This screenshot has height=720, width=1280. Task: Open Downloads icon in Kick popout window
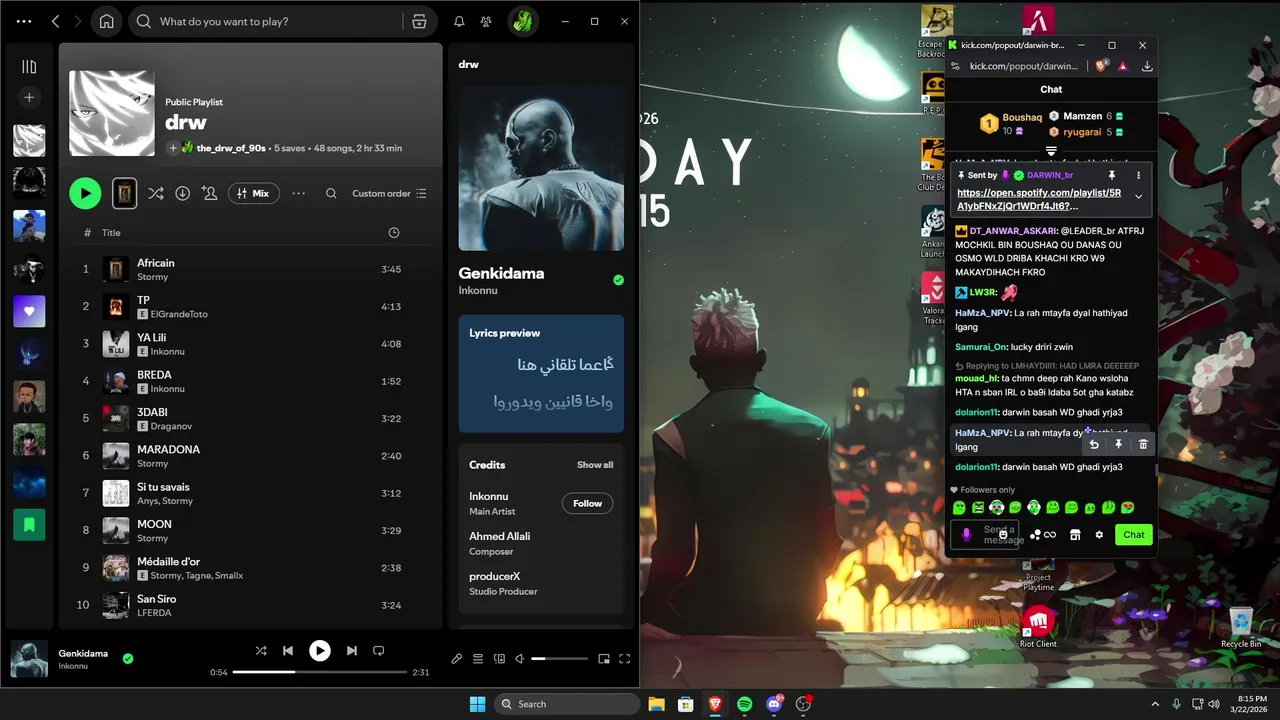pos(1147,66)
